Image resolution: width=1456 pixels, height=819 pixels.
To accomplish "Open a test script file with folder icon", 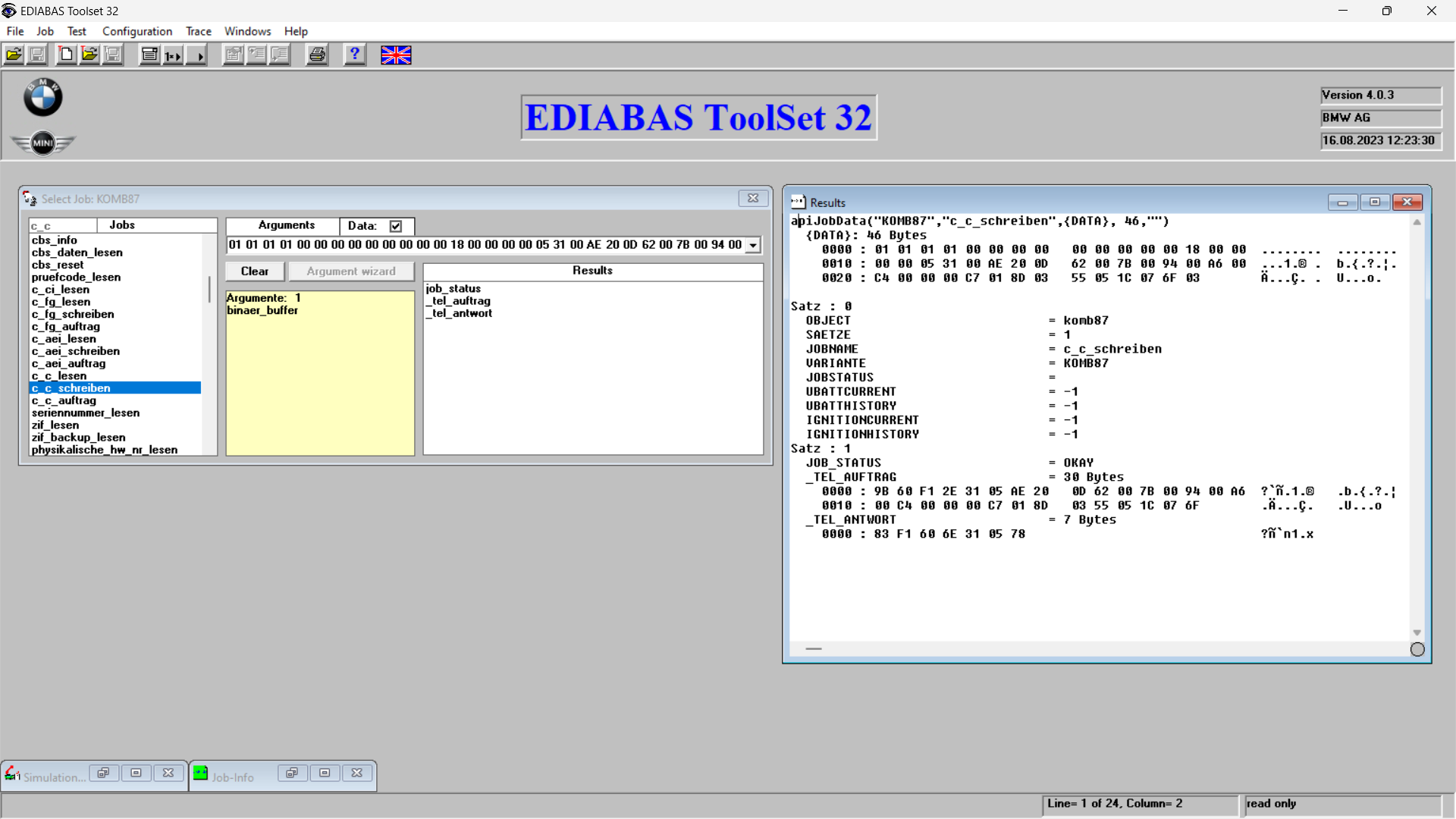I will coord(89,55).
